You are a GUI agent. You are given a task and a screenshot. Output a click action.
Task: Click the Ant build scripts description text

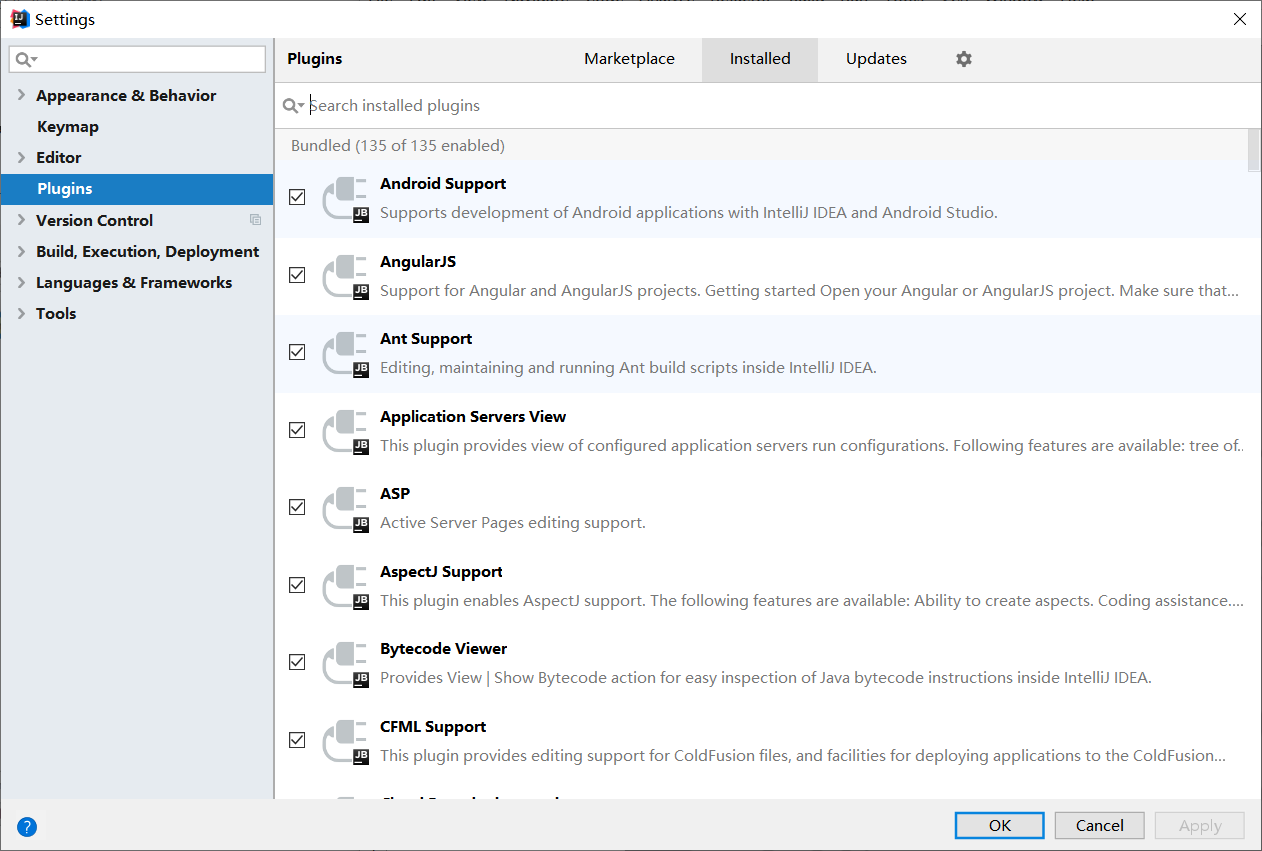tap(628, 368)
